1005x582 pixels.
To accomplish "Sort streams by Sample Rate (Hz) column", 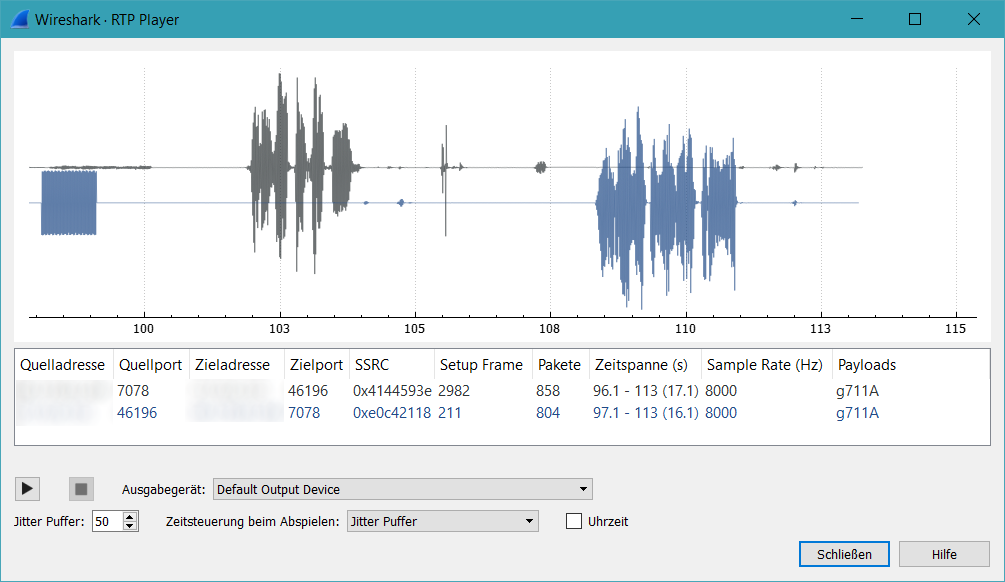I will pos(767,365).
